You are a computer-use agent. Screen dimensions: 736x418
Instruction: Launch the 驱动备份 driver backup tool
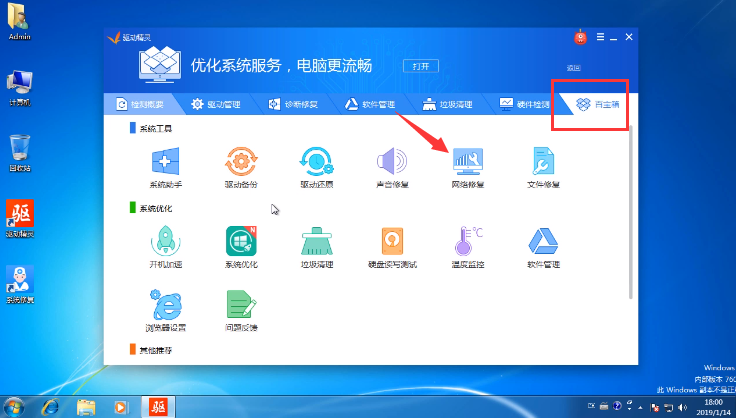241,162
